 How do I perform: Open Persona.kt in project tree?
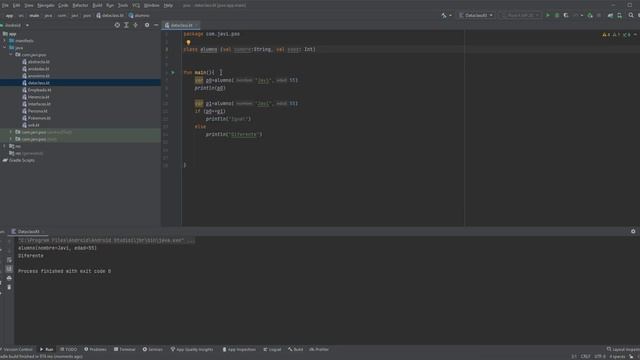pos(35,111)
